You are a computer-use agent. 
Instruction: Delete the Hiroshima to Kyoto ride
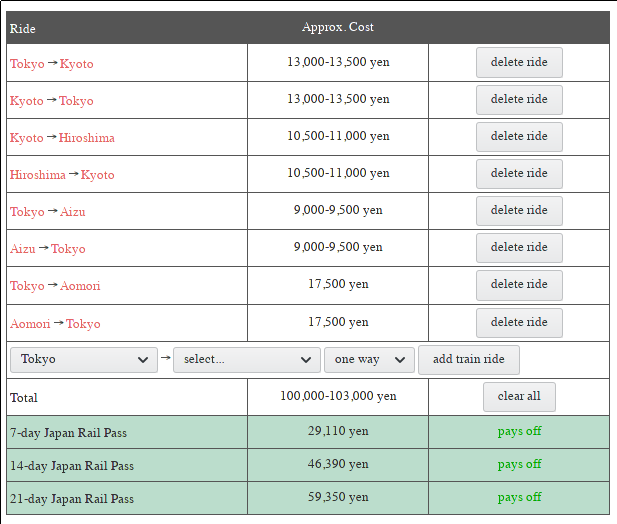519,173
